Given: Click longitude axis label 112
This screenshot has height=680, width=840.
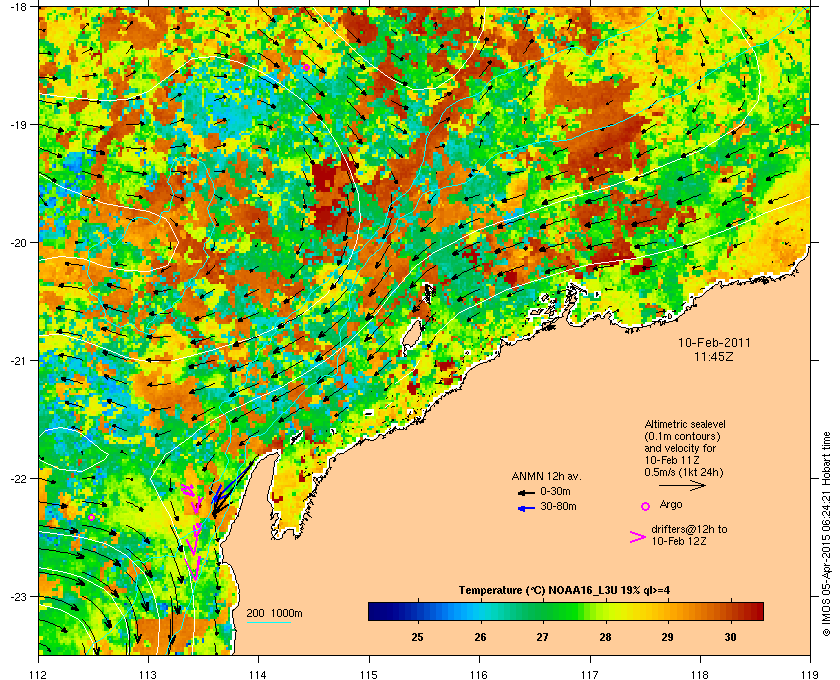Looking at the screenshot, I should (39, 675).
